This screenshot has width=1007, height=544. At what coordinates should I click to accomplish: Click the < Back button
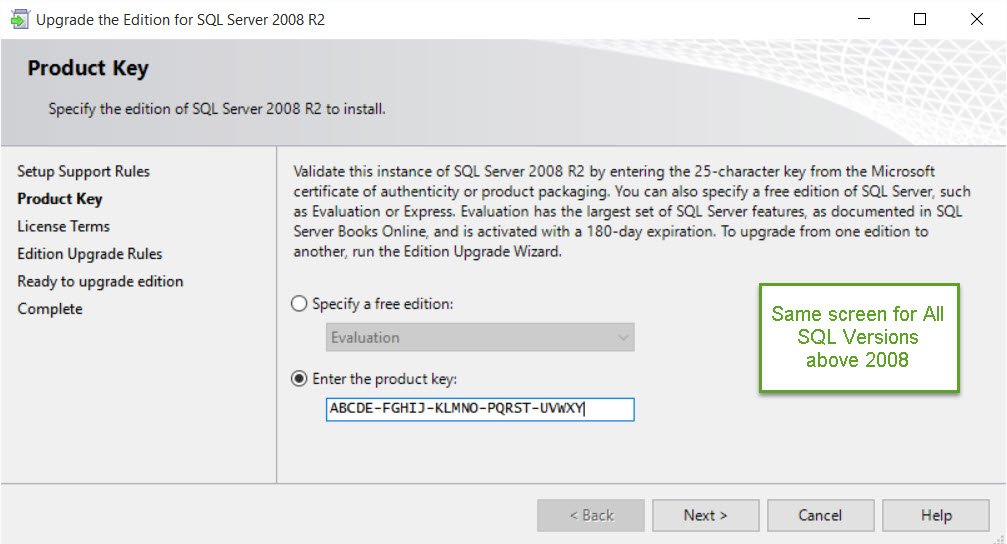click(x=591, y=515)
